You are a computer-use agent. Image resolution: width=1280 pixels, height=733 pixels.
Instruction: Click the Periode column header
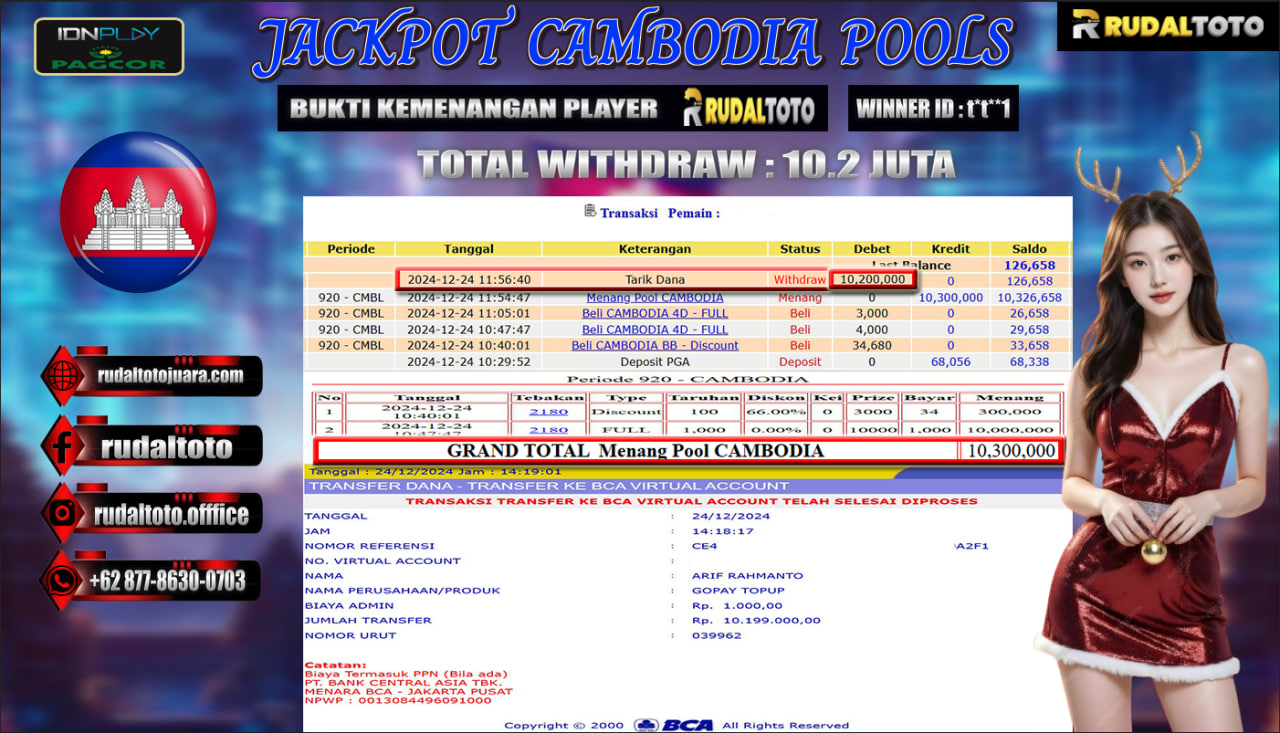click(350, 249)
